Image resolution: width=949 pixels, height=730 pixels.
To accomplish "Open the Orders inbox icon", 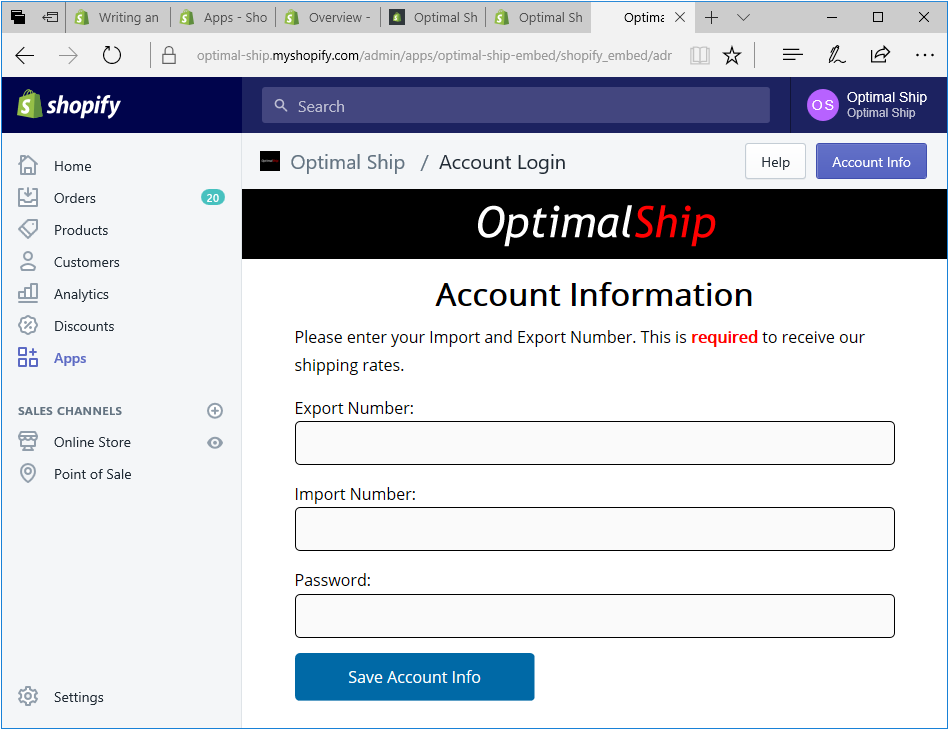I will coord(28,197).
